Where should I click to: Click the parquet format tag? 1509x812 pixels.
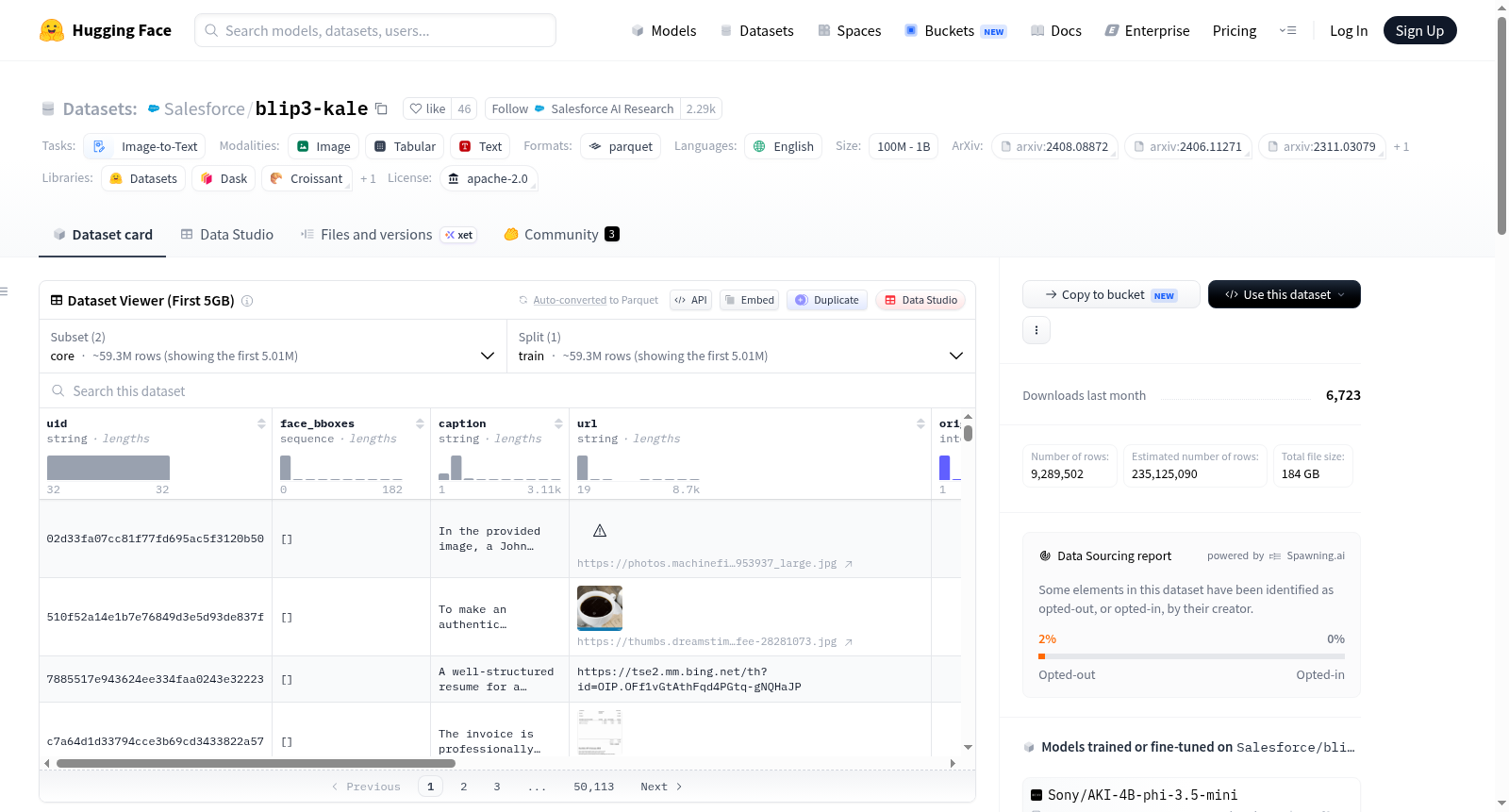pos(621,146)
